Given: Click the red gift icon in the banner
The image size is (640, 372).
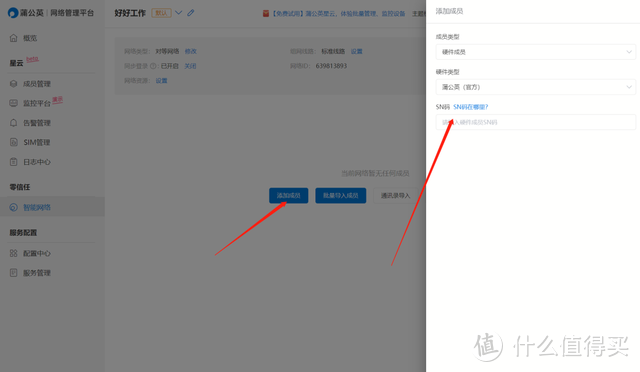Looking at the screenshot, I should tap(266, 13).
